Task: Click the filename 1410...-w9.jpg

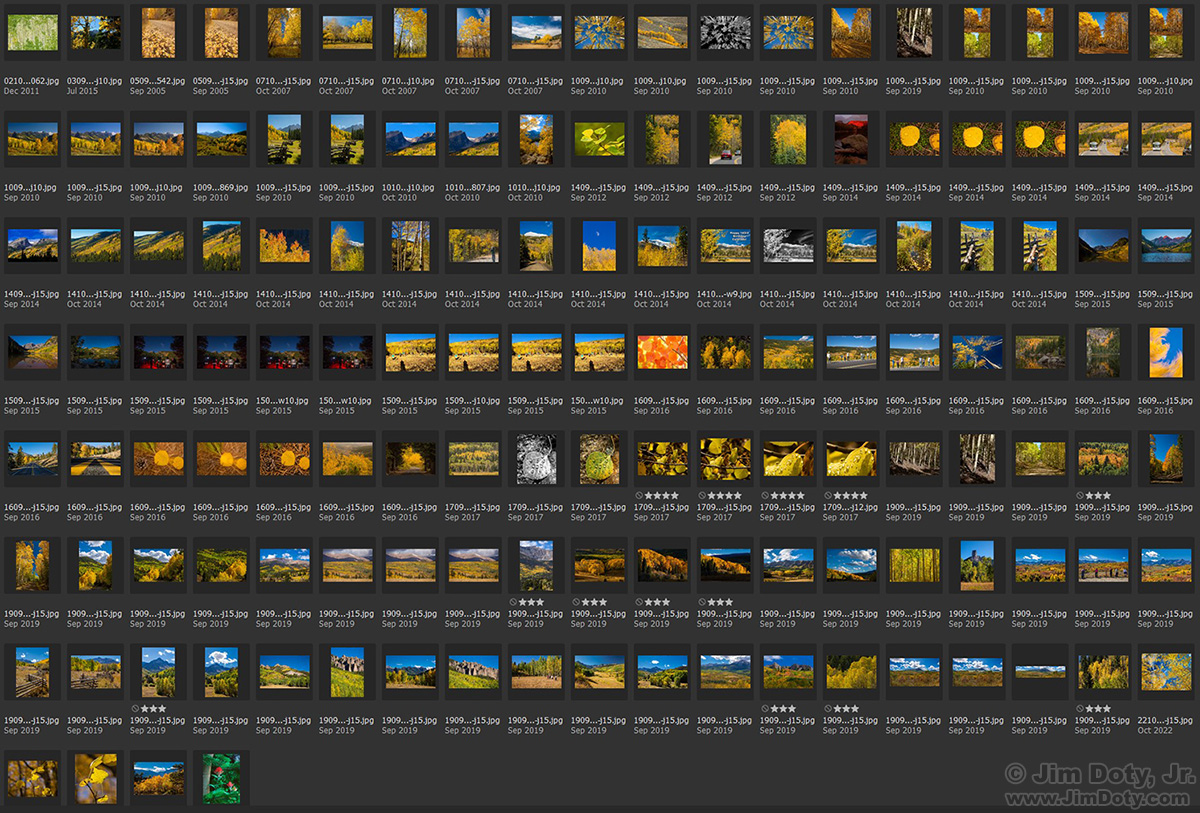Action: pyautogui.click(x=726, y=294)
